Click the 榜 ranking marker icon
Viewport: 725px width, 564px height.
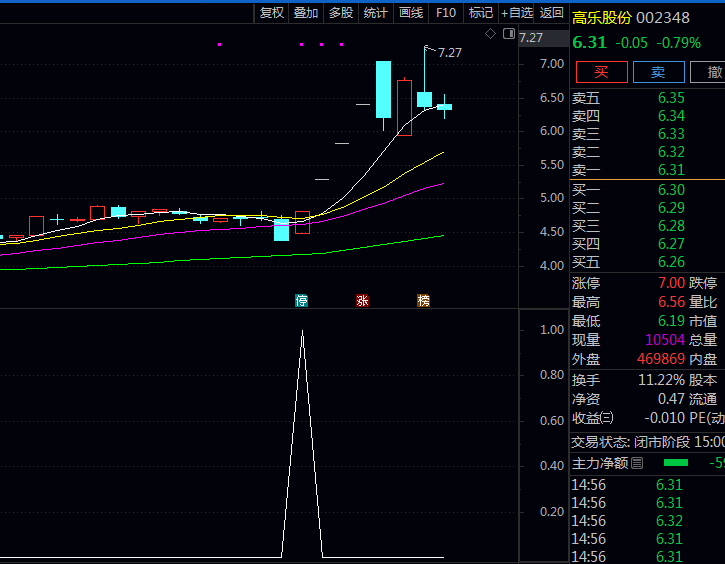pyautogui.click(x=424, y=301)
